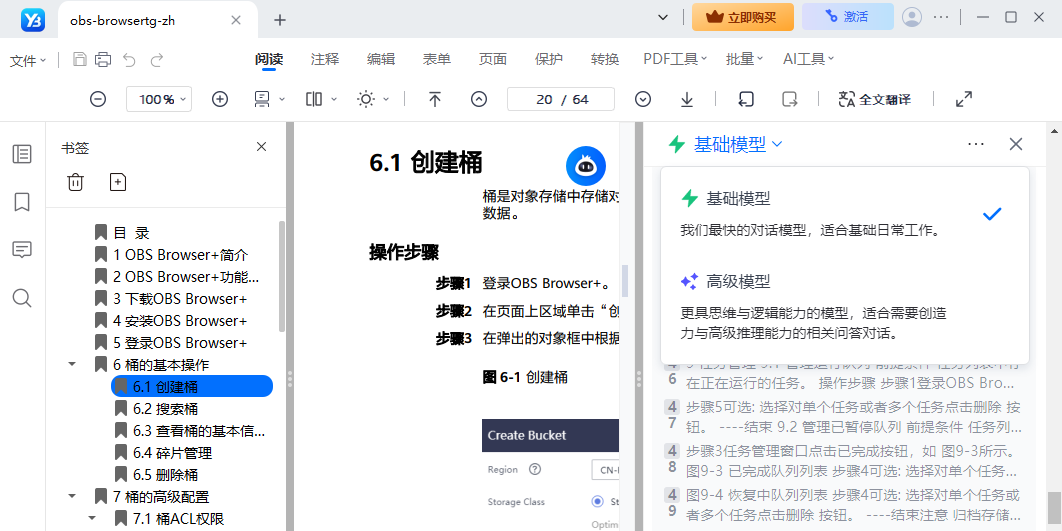Open the tab list chevron in title bar
This screenshot has width=1062, height=531.
(x=663, y=18)
